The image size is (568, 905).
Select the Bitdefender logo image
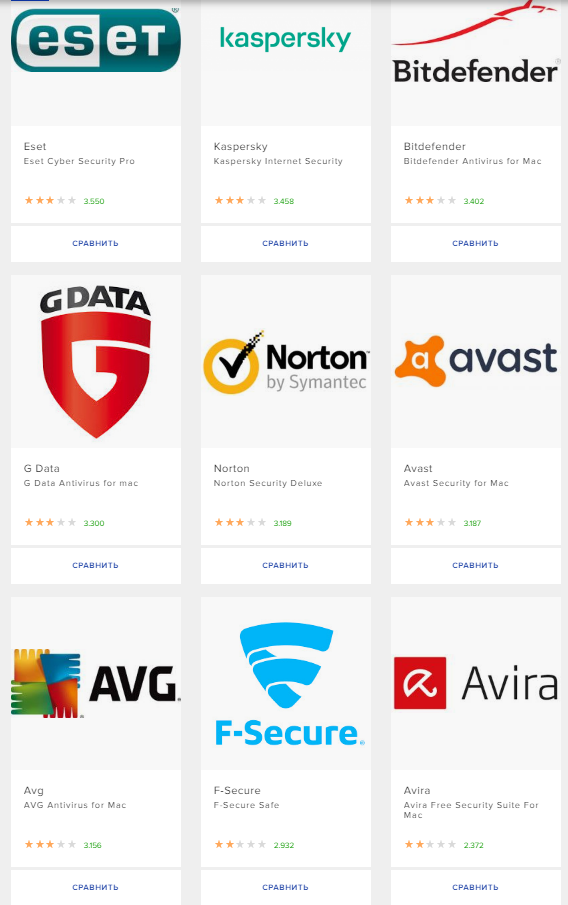coord(476,43)
